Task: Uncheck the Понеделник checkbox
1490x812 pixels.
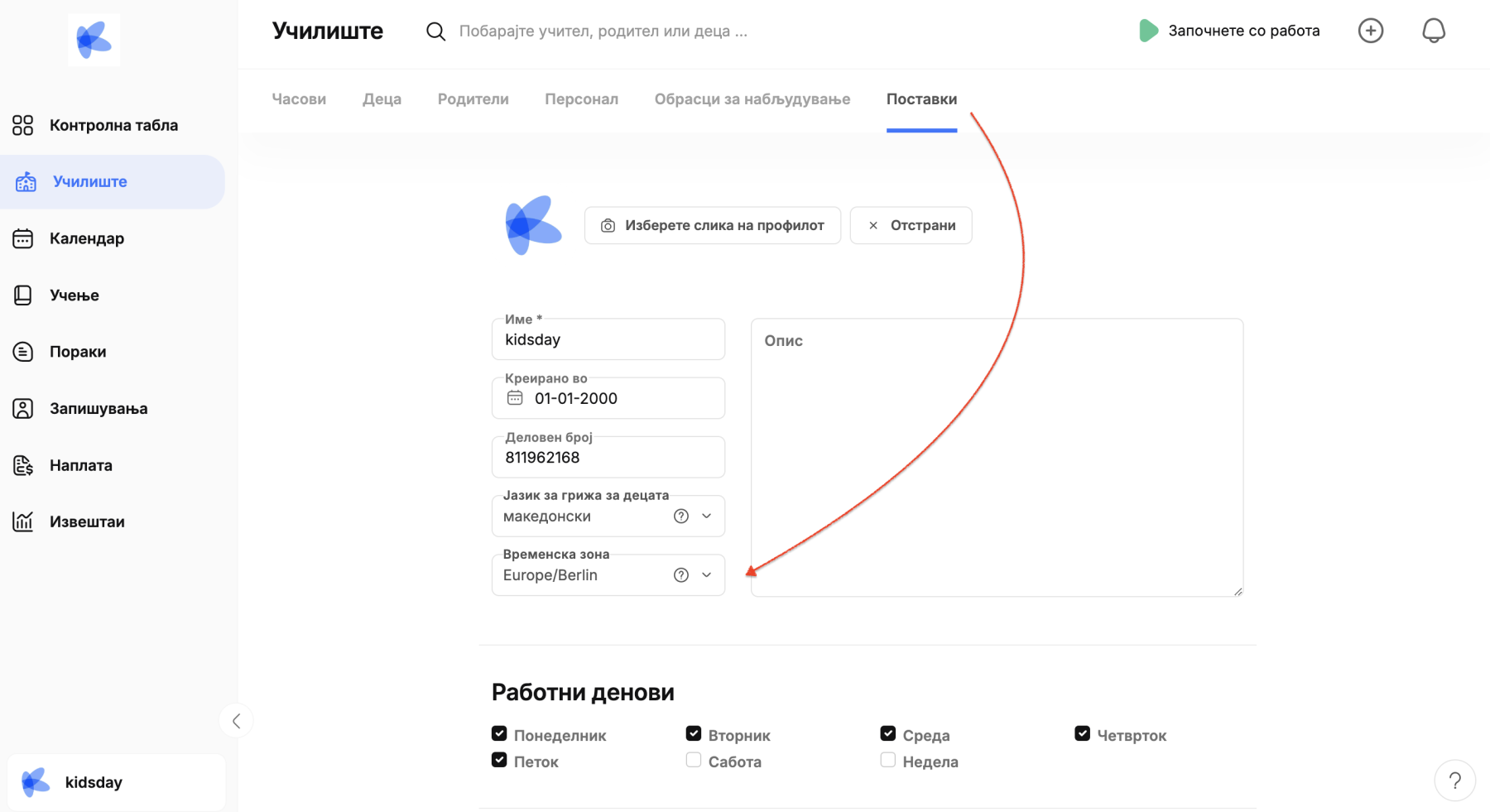Action: coord(499,734)
